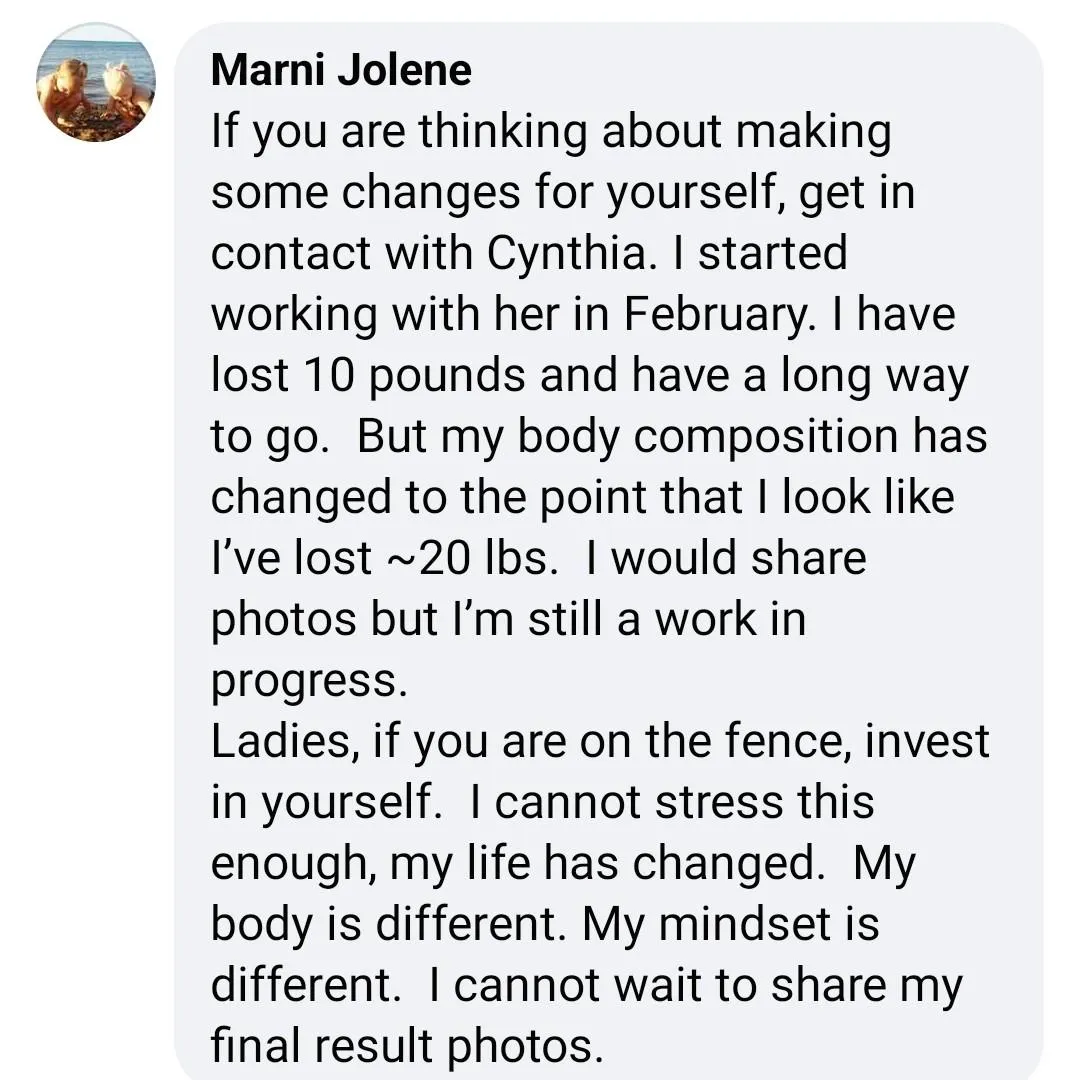Click the "some changes for yourself" line
Screen dimensions: 1080x1080
click(x=499, y=194)
